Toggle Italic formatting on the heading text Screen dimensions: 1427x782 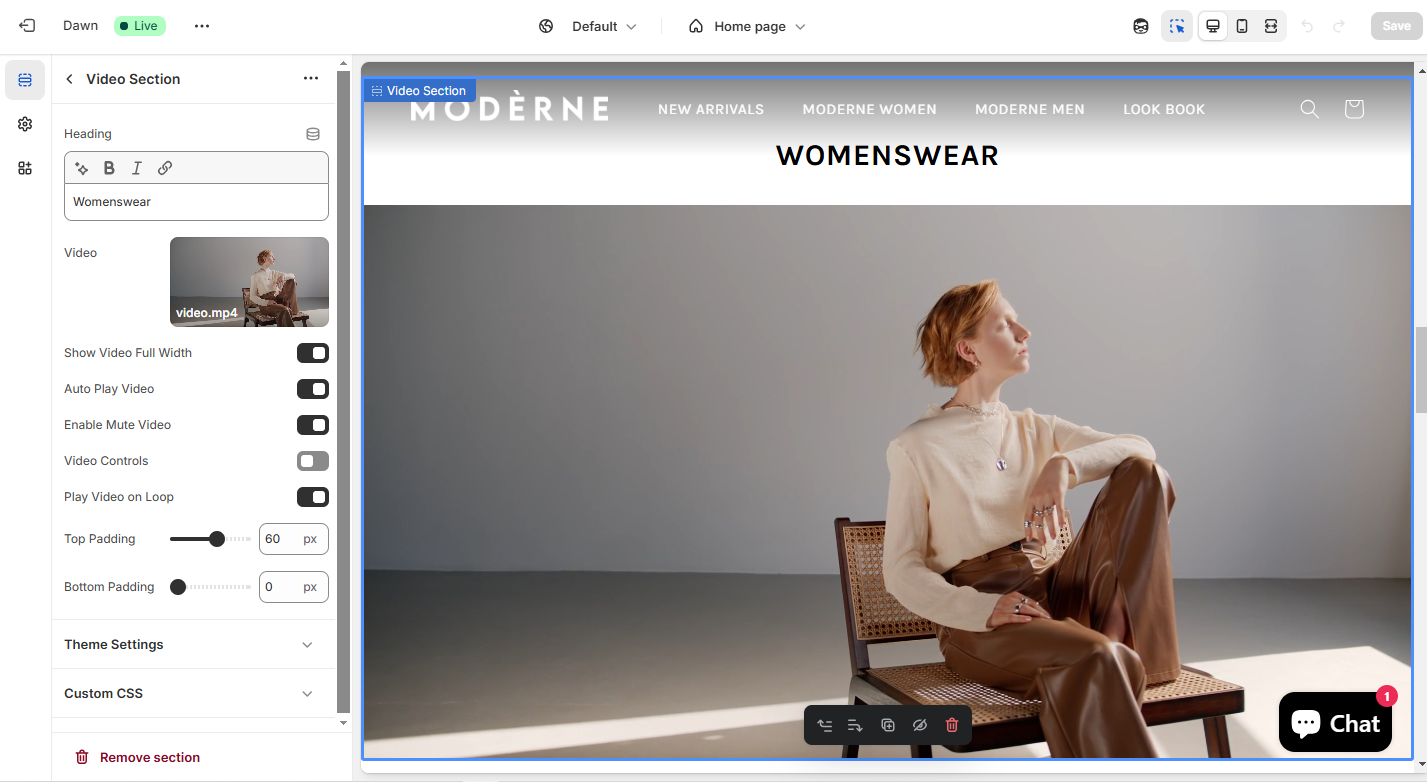[x=136, y=168]
